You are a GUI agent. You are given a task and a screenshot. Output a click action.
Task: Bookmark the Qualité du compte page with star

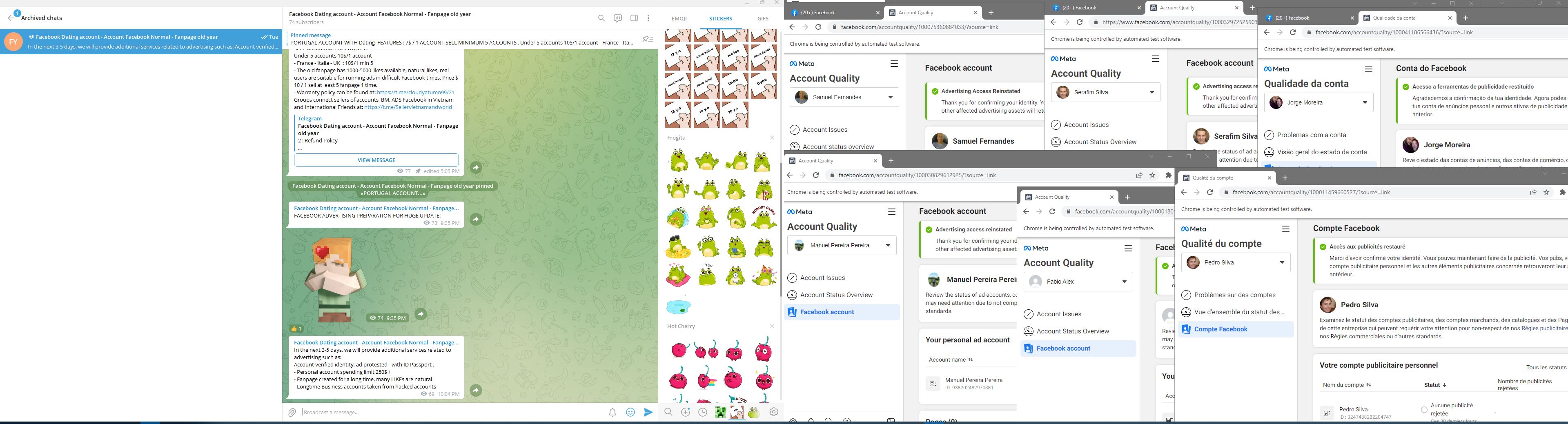1546,193
